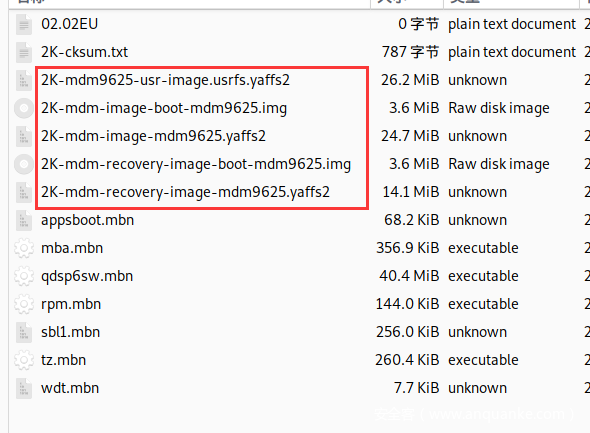Click the gear icon next to tz.mbn

24,360
